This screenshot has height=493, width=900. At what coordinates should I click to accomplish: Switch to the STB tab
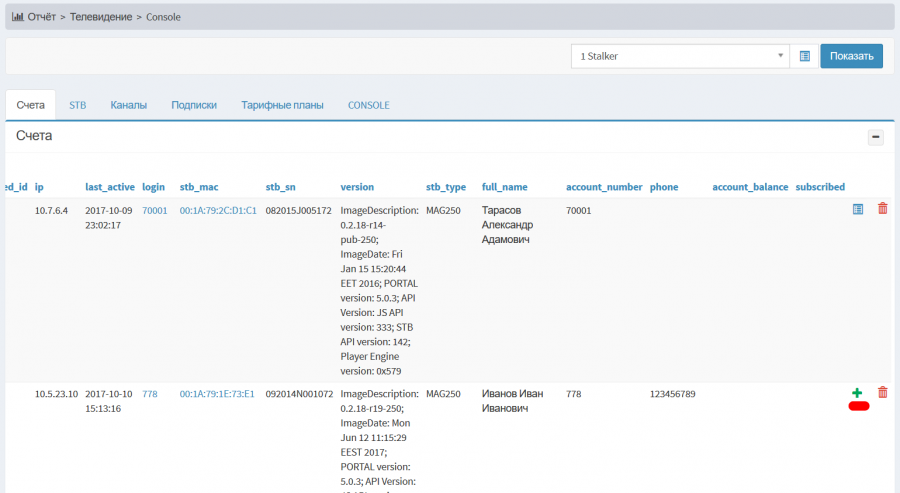coord(77,105)
